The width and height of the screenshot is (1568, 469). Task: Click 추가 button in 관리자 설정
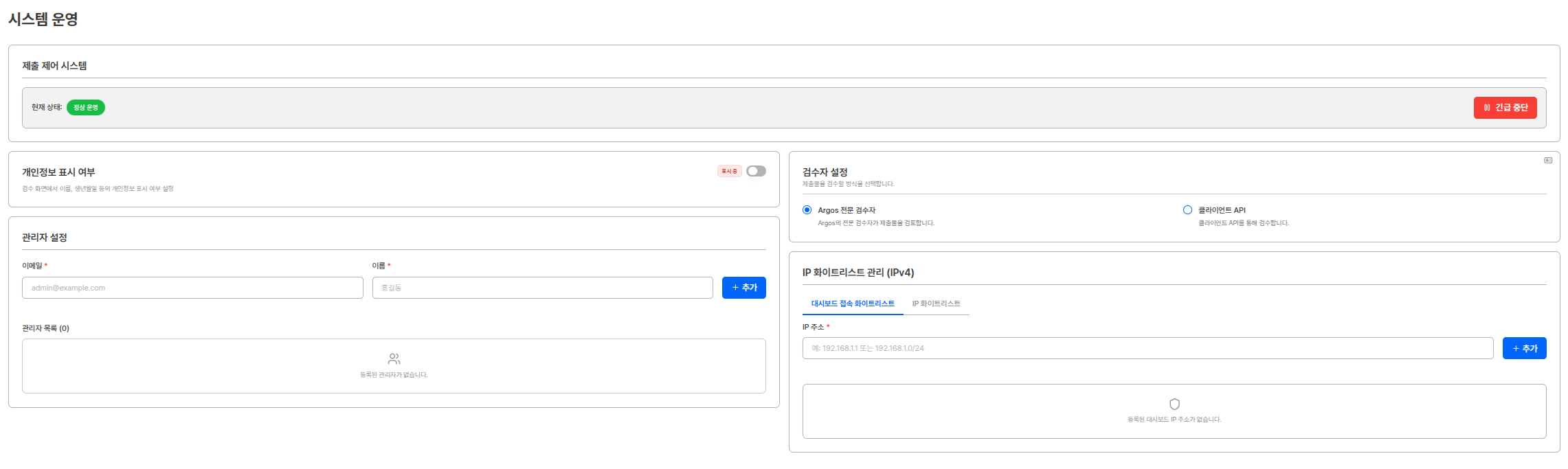tap(744, 288)
